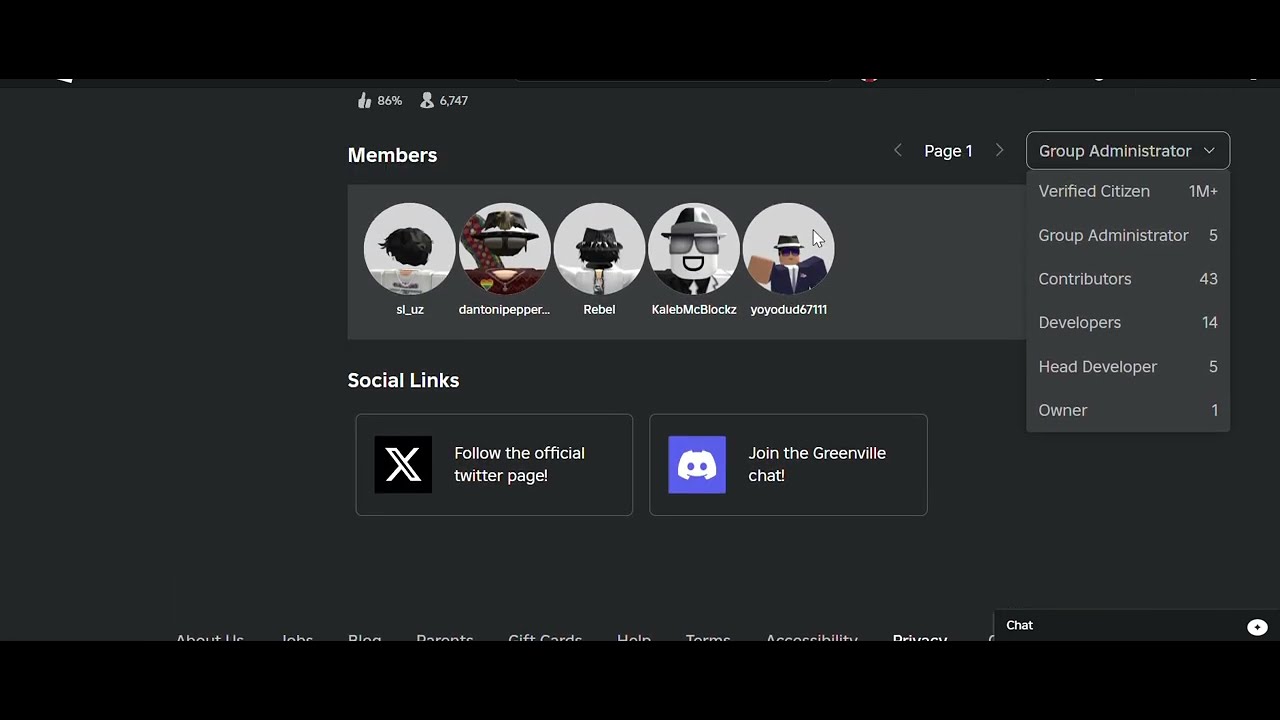Open sl_uz member avatar

pos(410,248)
